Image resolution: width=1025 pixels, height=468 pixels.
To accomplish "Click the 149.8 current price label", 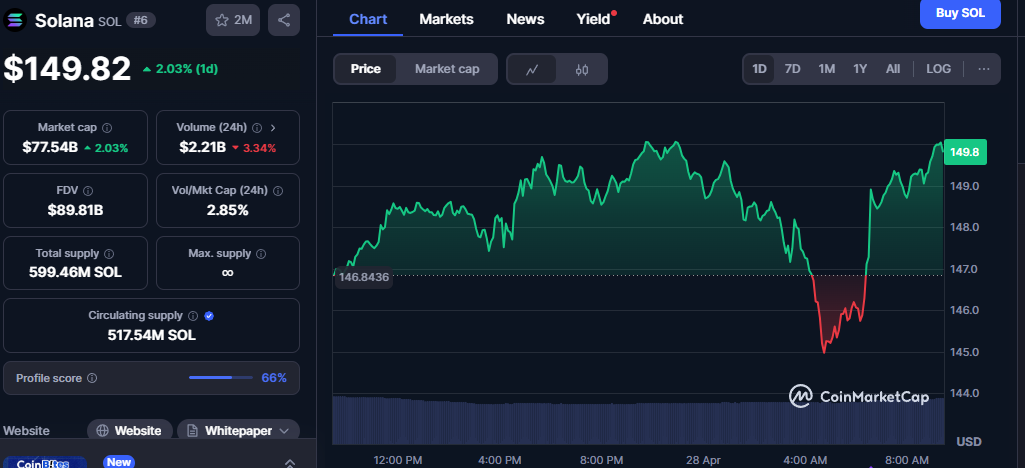I will (x=965, y=152).
